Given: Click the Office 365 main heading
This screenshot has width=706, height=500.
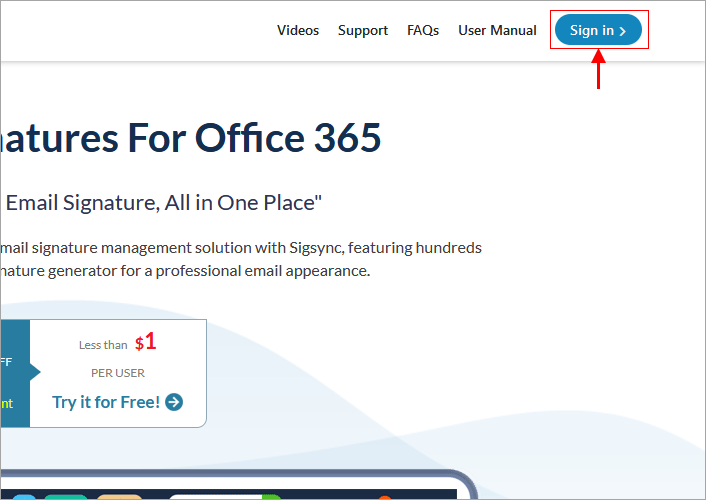Looking at the screenshot, I should pyautogui.click(x=190, y=137).
